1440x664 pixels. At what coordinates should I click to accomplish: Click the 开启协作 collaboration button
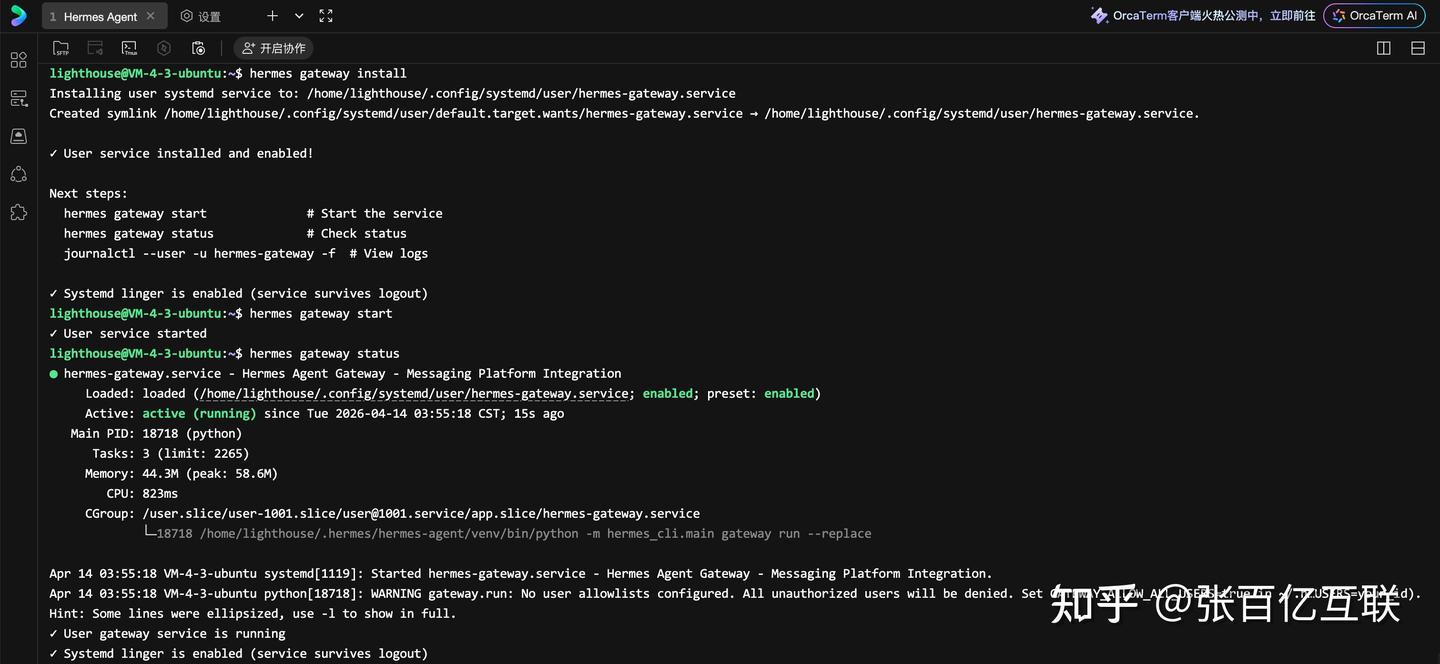[x=273, y=48]
